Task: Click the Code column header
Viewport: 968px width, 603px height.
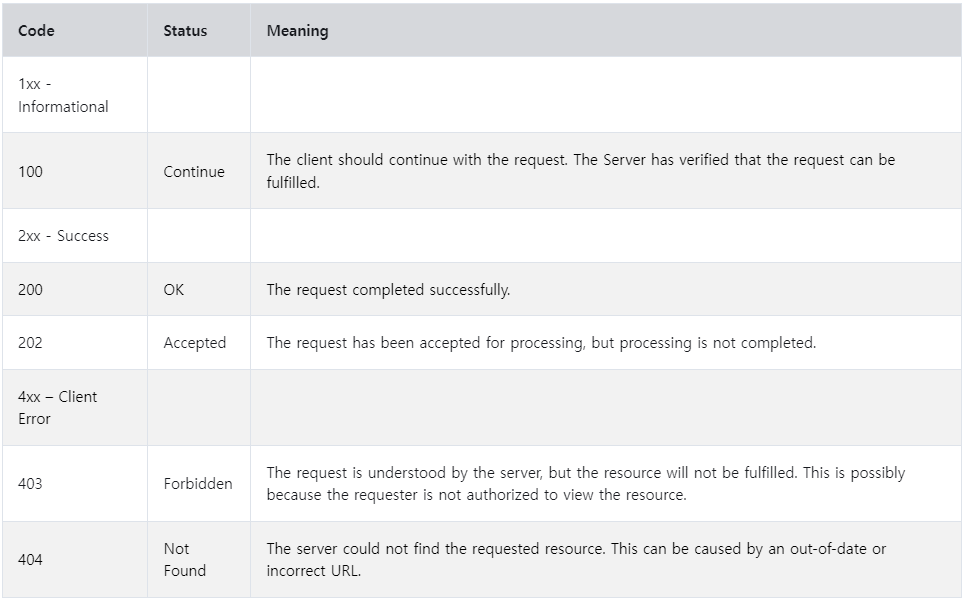Action: click(36, 31)
